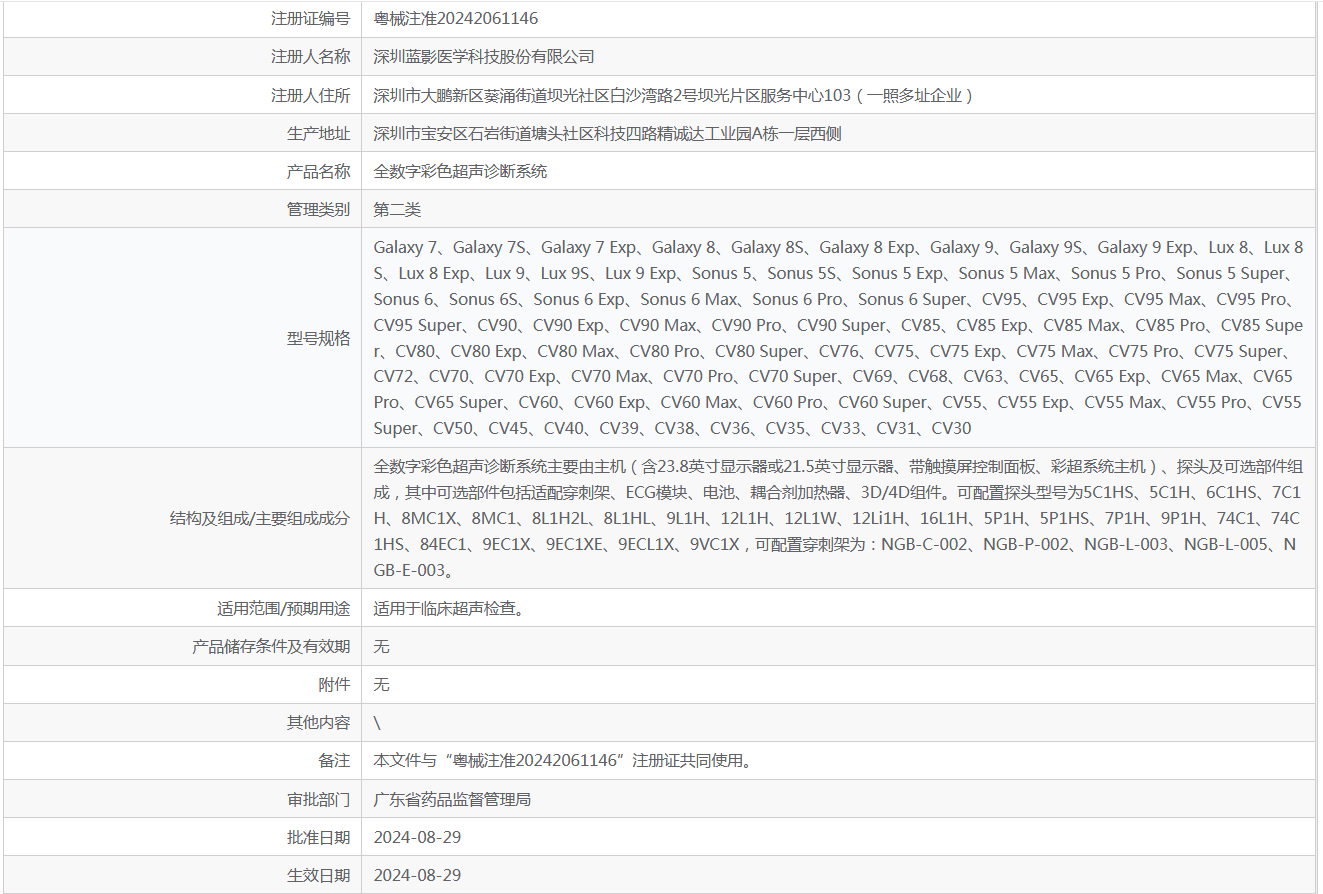Screen dimensions: 1323x894
Task: Click the 批准日期 label
Action: click(319, 837)
